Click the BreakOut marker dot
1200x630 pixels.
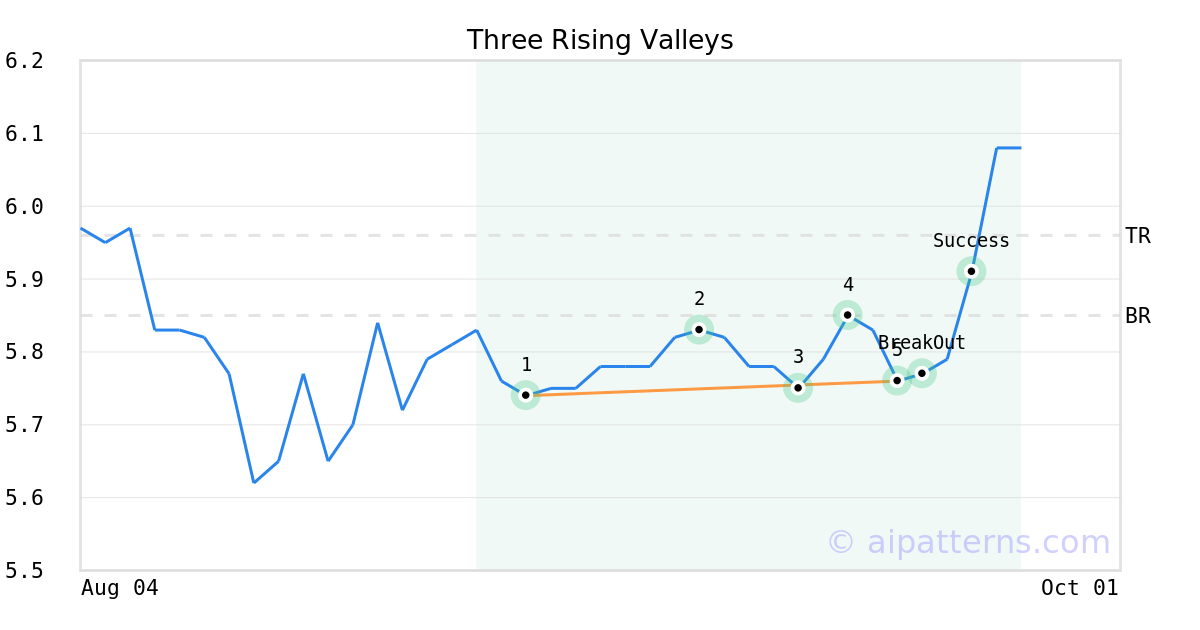coord(922,373)
